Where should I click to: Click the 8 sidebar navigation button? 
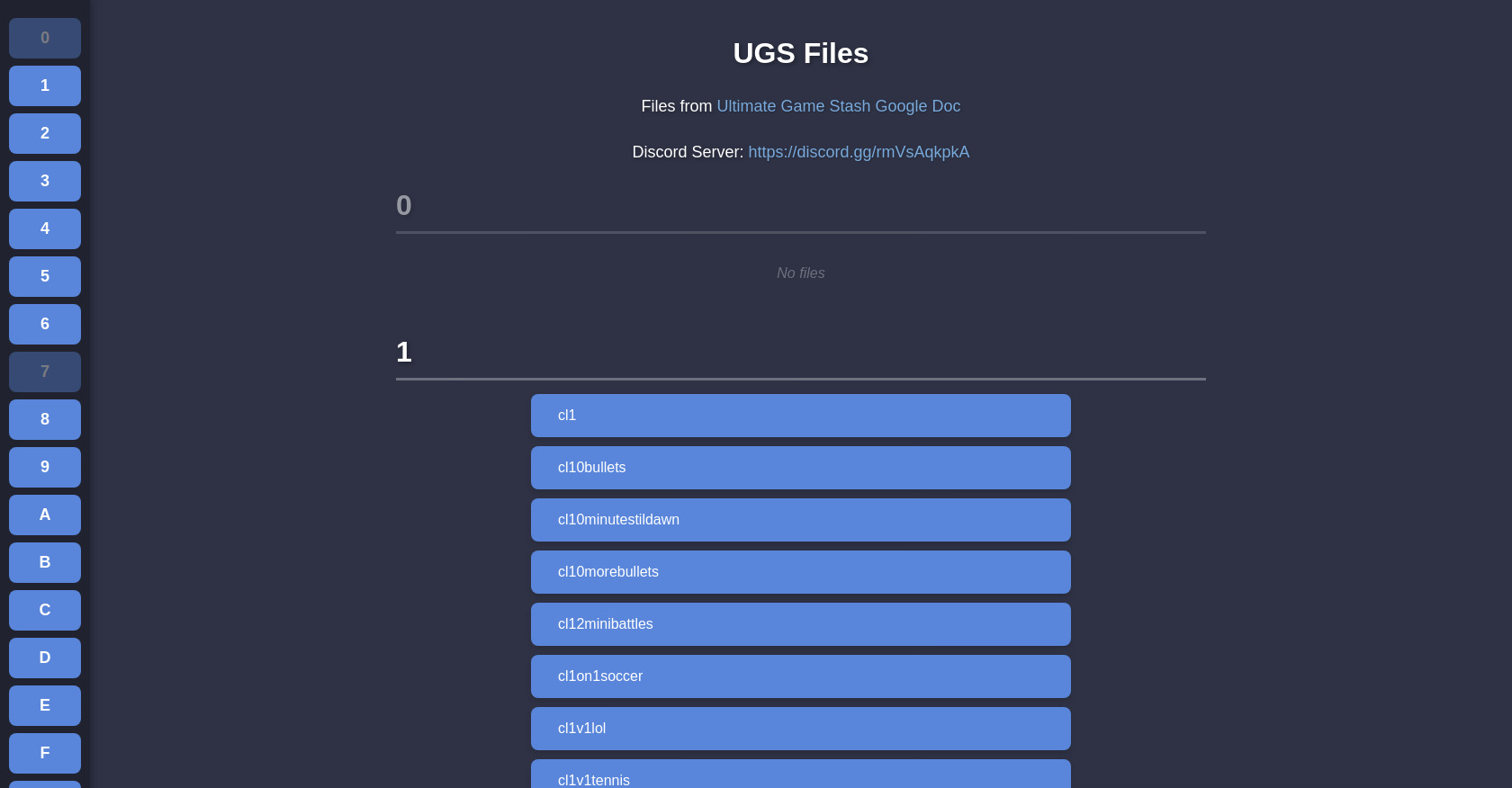(x=45, y=419)
